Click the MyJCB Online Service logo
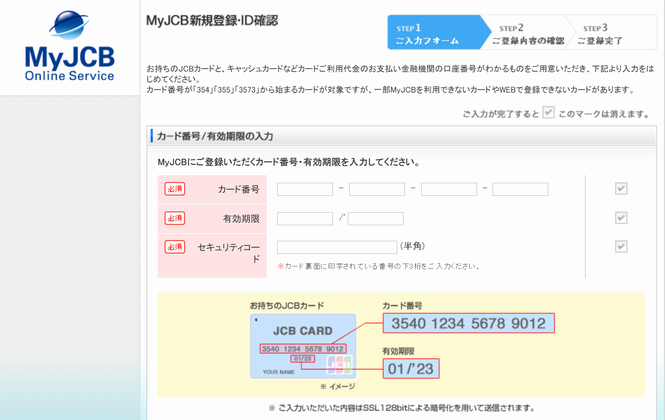 [x=68, y=47]
